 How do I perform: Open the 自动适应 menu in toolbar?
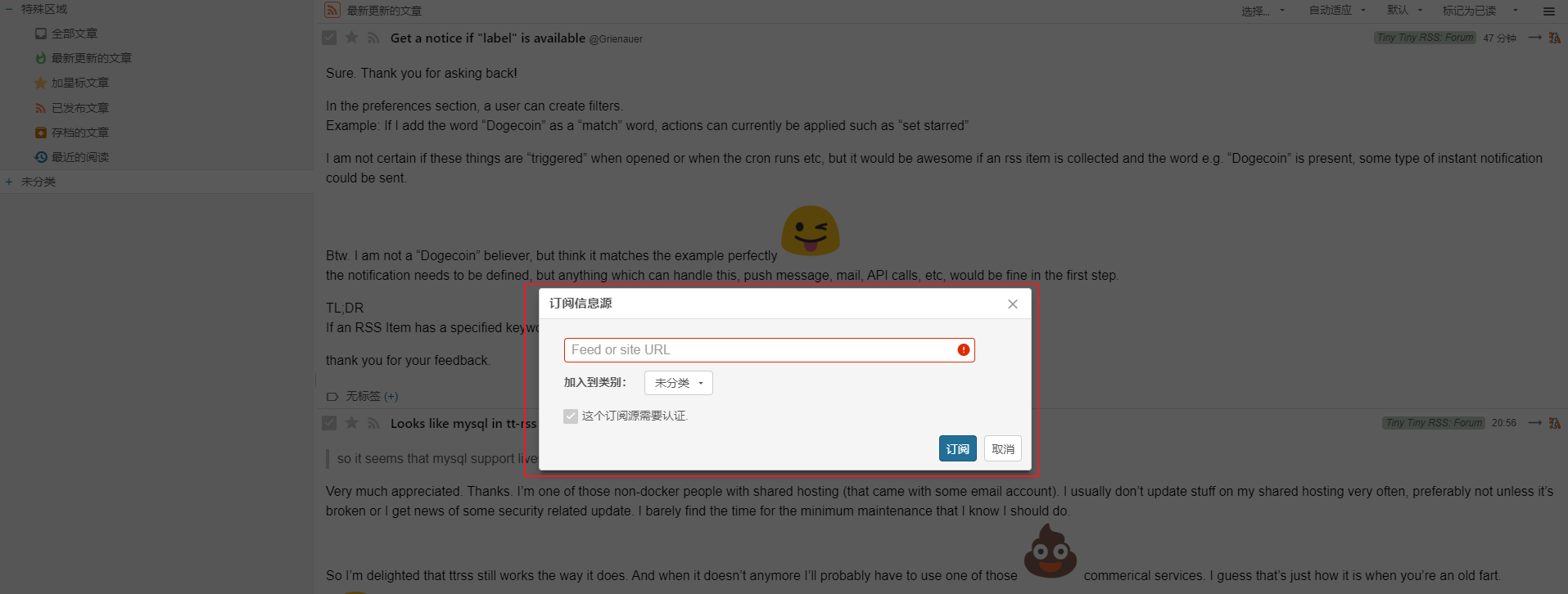1337,11
